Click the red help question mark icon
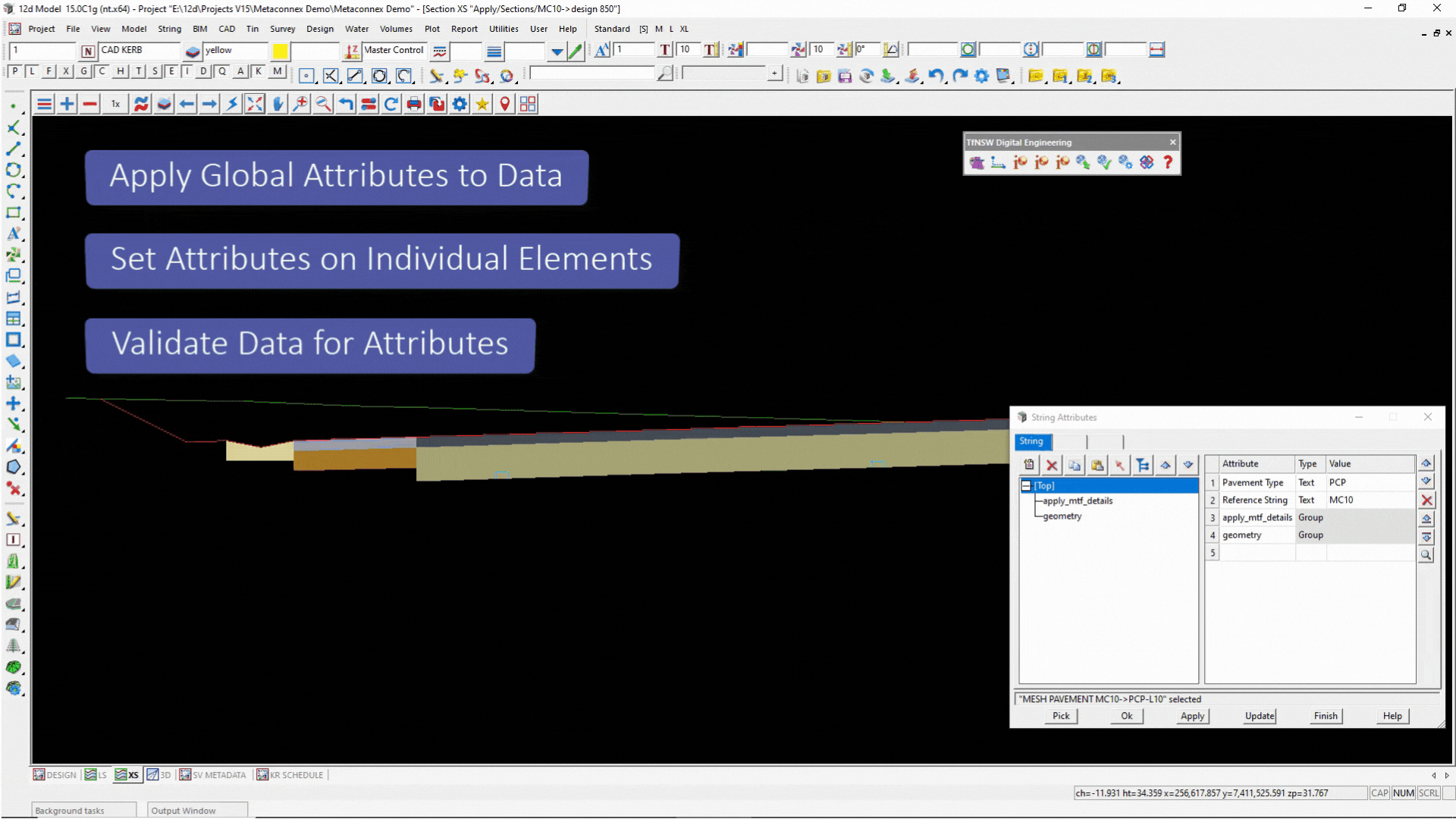Image resolution: width=1456 pixels, height=819 pixels. click(1168, 162)
